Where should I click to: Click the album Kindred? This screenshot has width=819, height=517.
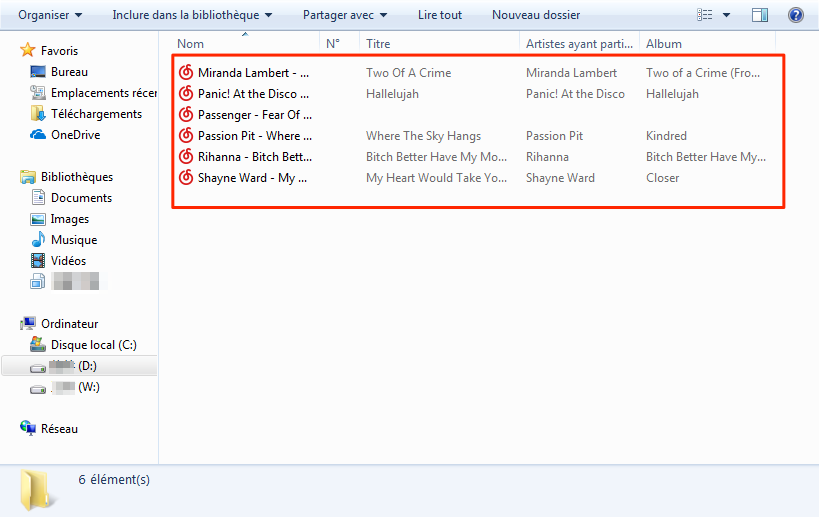666,136
